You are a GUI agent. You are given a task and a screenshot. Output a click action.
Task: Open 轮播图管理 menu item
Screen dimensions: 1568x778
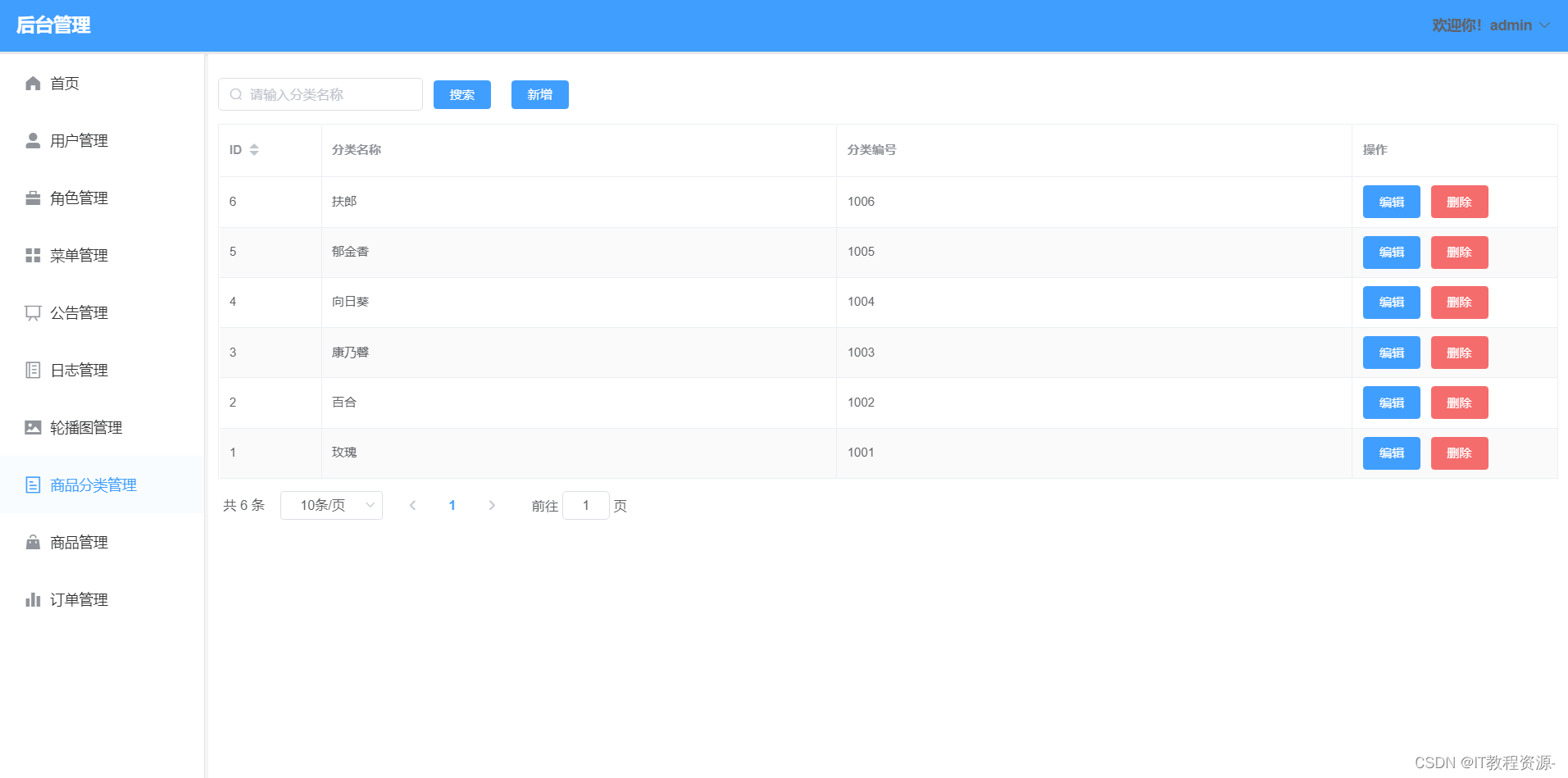click(x=102, y=427)
